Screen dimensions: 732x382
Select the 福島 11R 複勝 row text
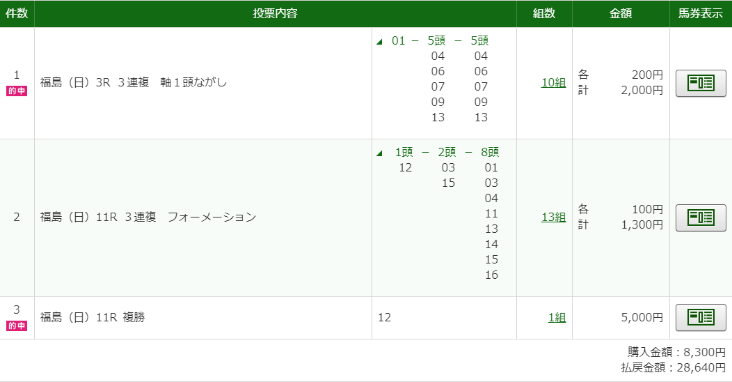(x=92, y=318)
